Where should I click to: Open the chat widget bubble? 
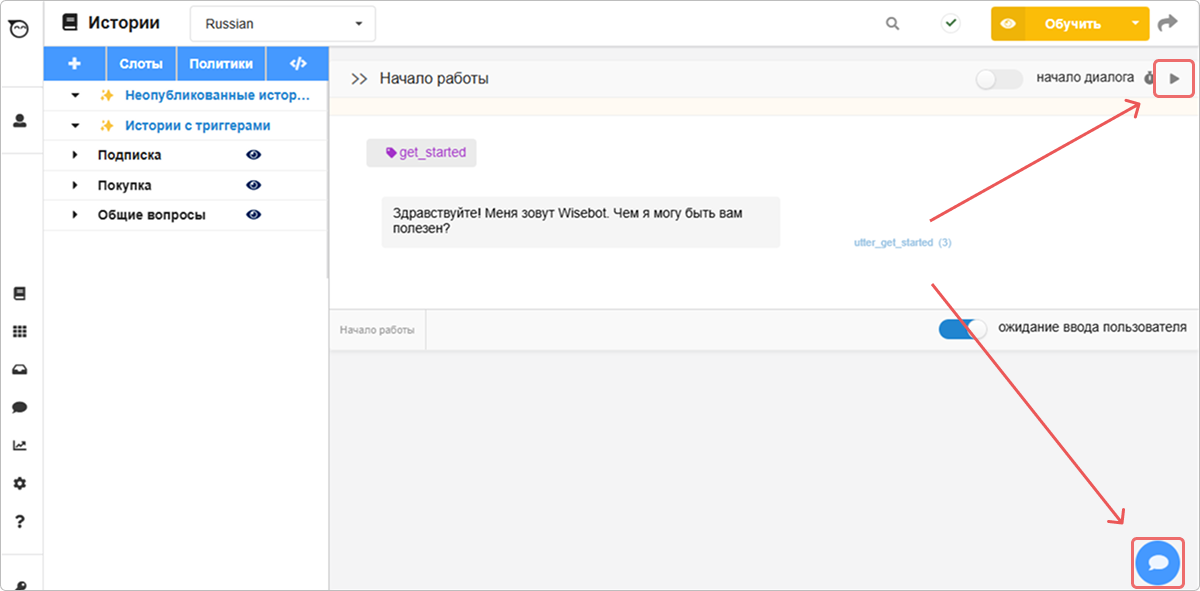[x=1158, y=562]
